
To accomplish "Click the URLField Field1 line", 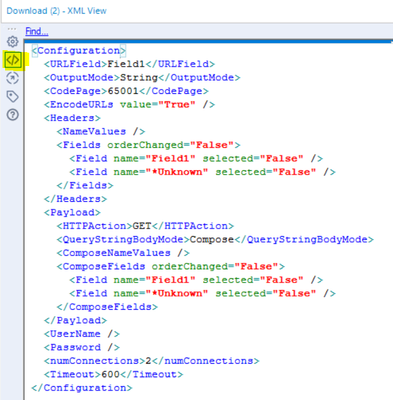I will click(129, 64).
